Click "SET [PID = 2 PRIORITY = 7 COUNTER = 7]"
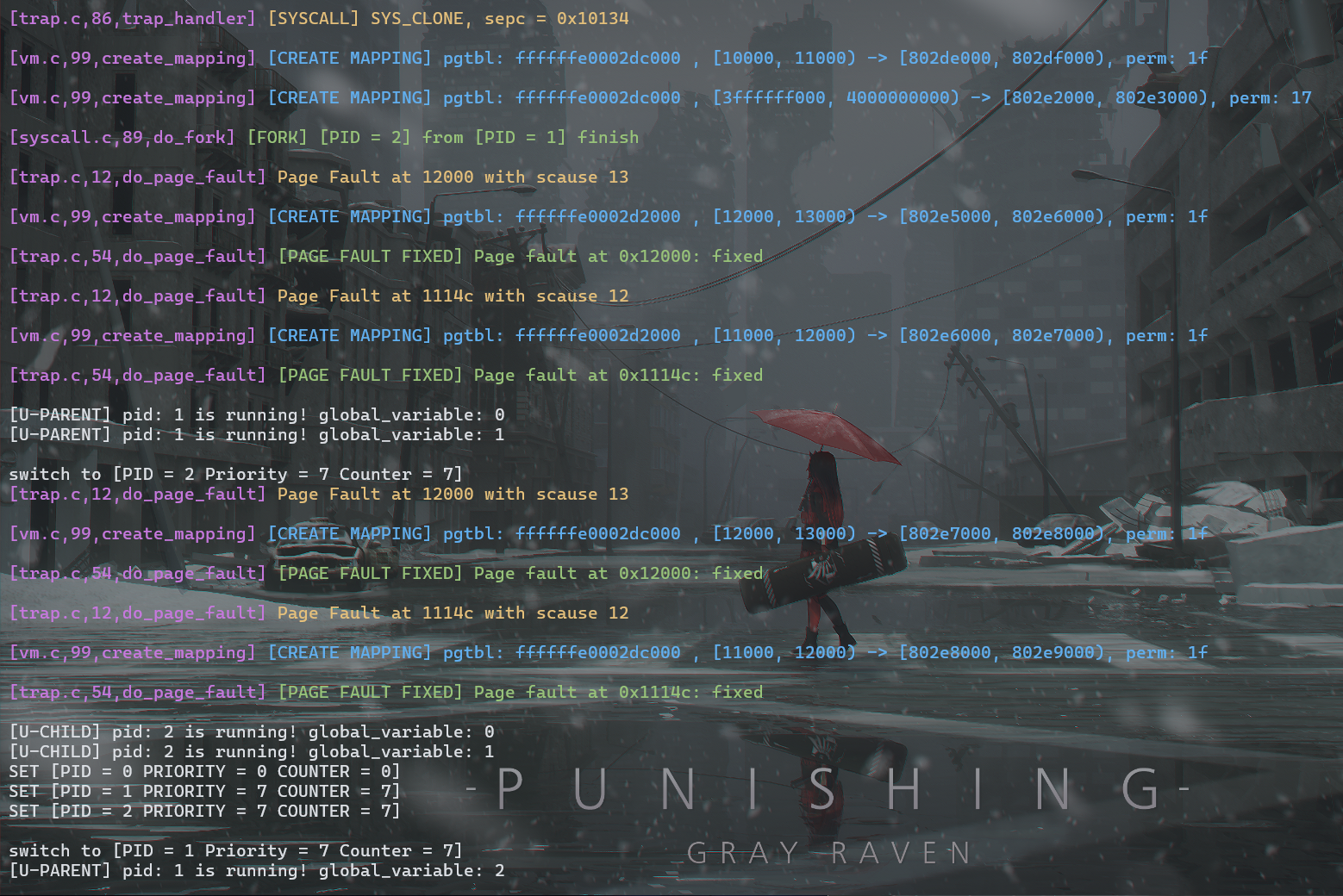The width and height of the screenshot is (1343, 896). pyautogui.click(x=205, y=811)
